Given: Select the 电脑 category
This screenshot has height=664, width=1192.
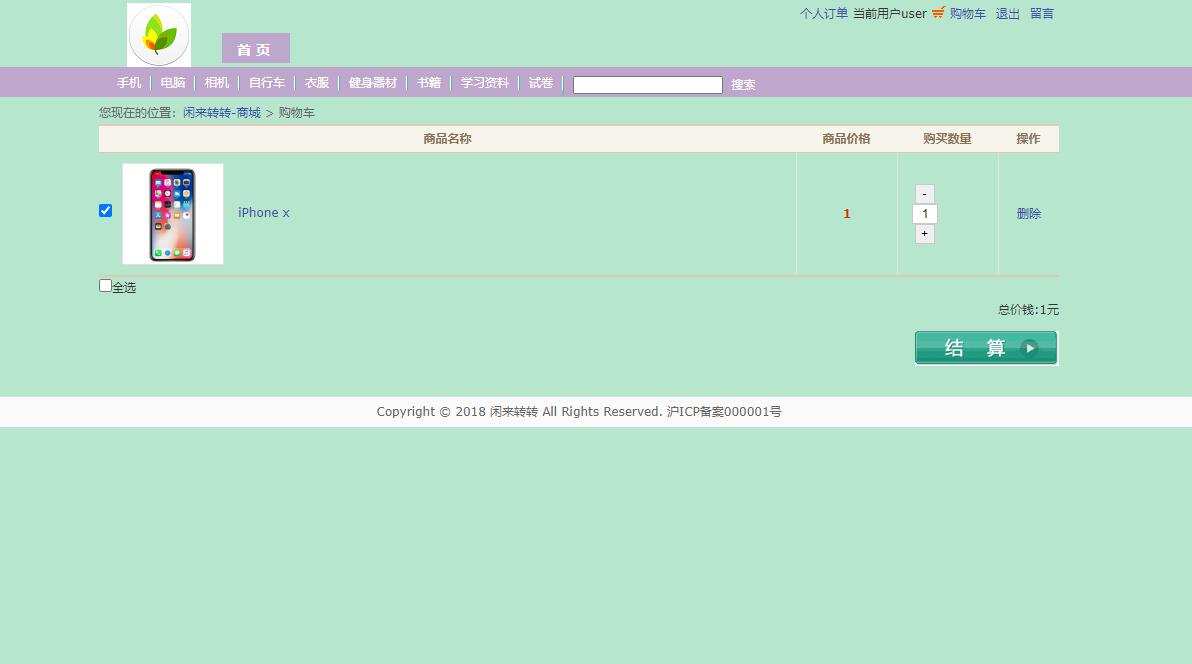Looking at the screenshot, I should (172, 82).
